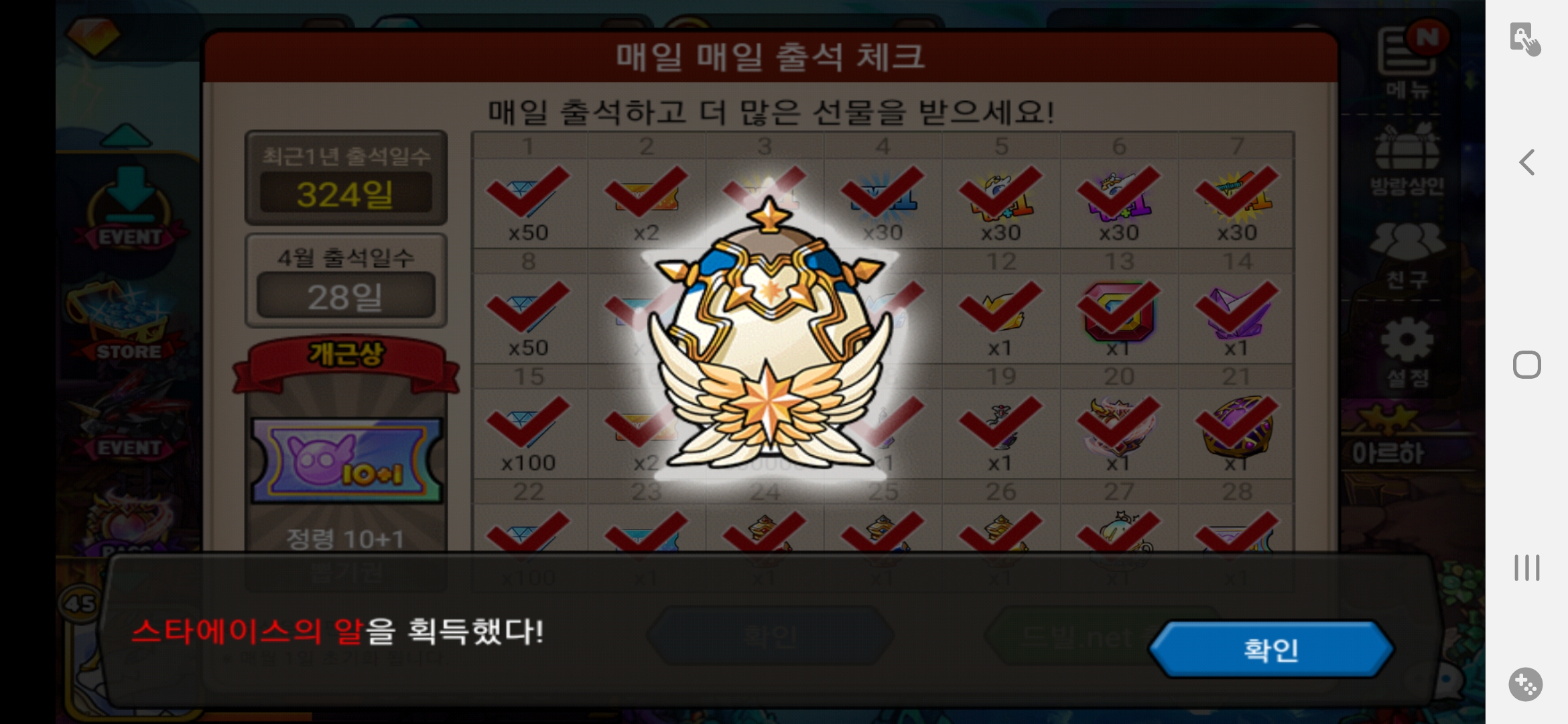Open the game tools controller icon
Image resolution: width=1568 pixels, height=724 pixels.
1526,684
